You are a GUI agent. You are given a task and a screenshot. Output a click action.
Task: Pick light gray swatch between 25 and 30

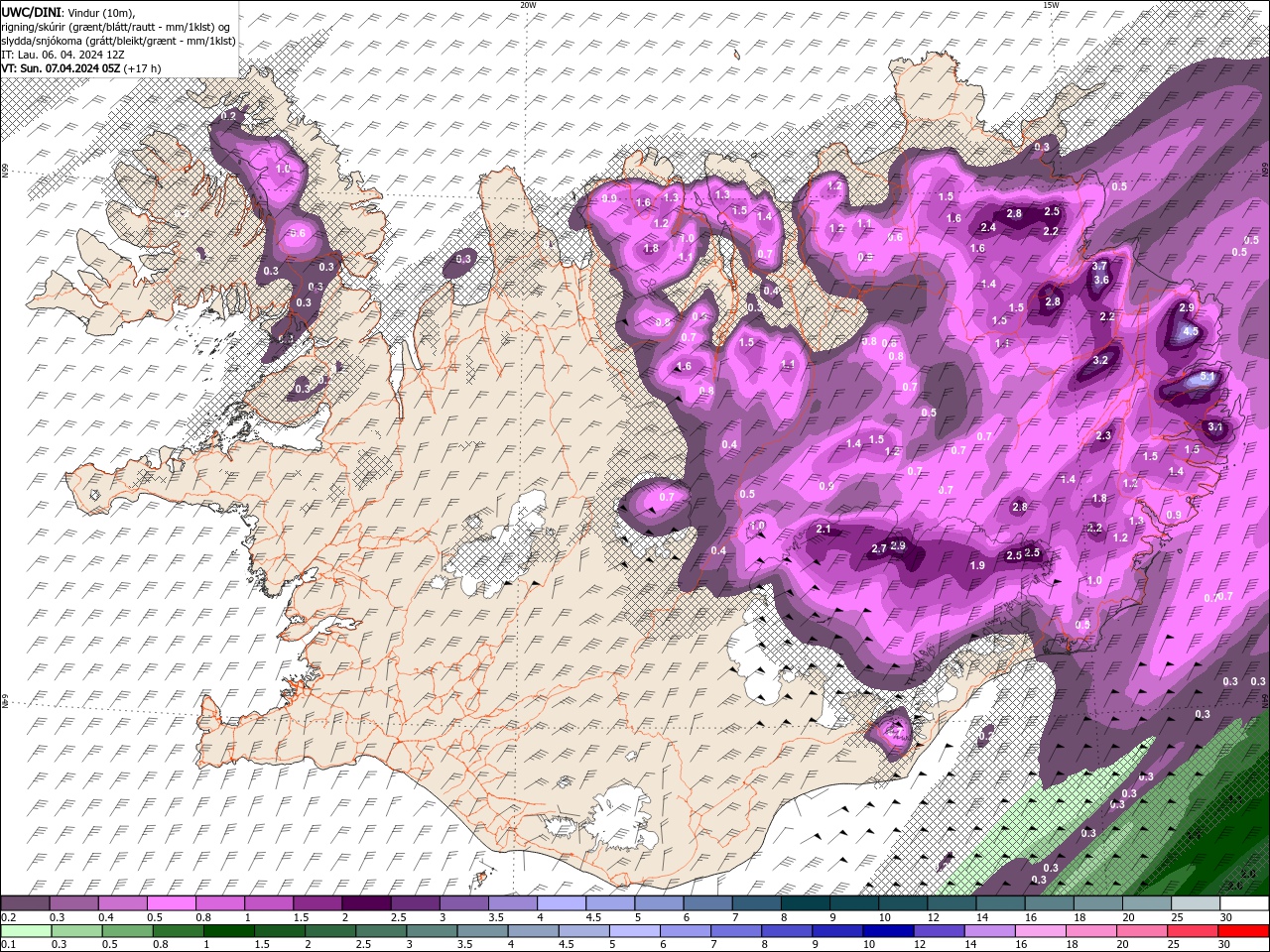(x=1196, y=902)
